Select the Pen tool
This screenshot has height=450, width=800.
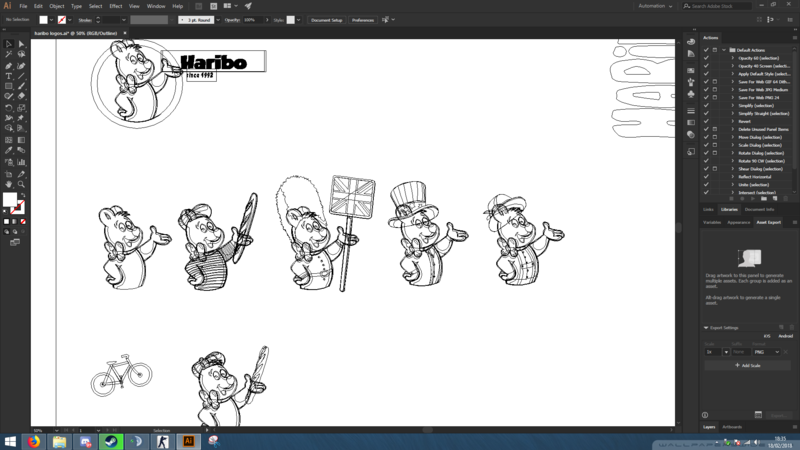click(9, 66)
